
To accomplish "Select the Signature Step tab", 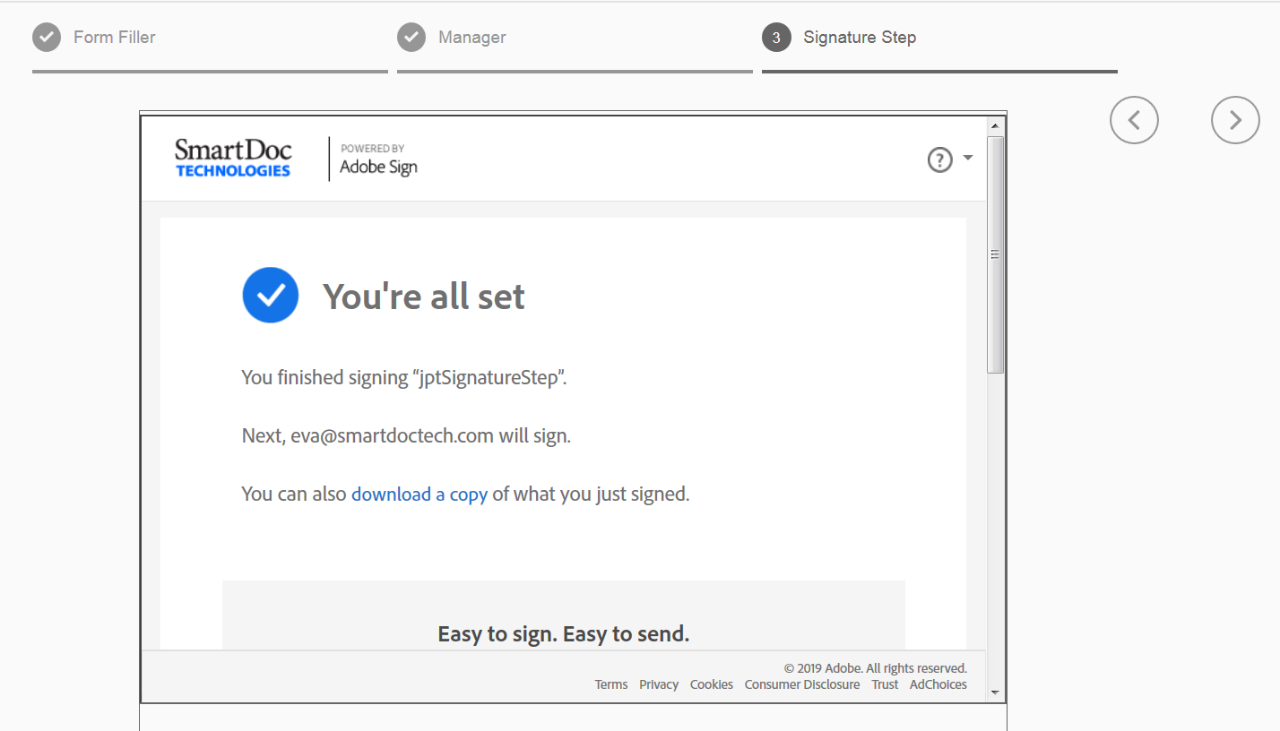I will tap(858, 37).
